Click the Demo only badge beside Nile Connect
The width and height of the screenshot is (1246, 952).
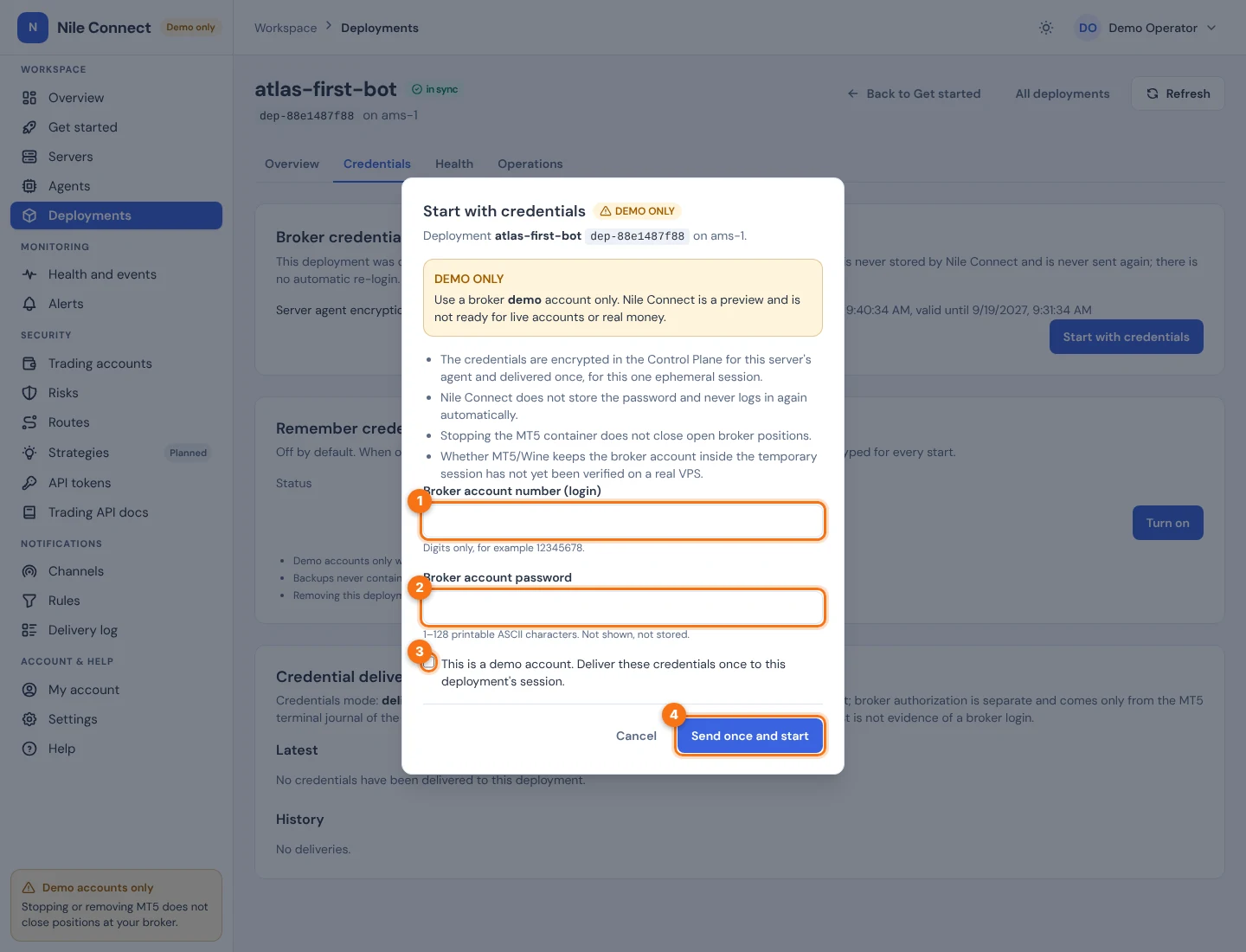tap(190, 28)
